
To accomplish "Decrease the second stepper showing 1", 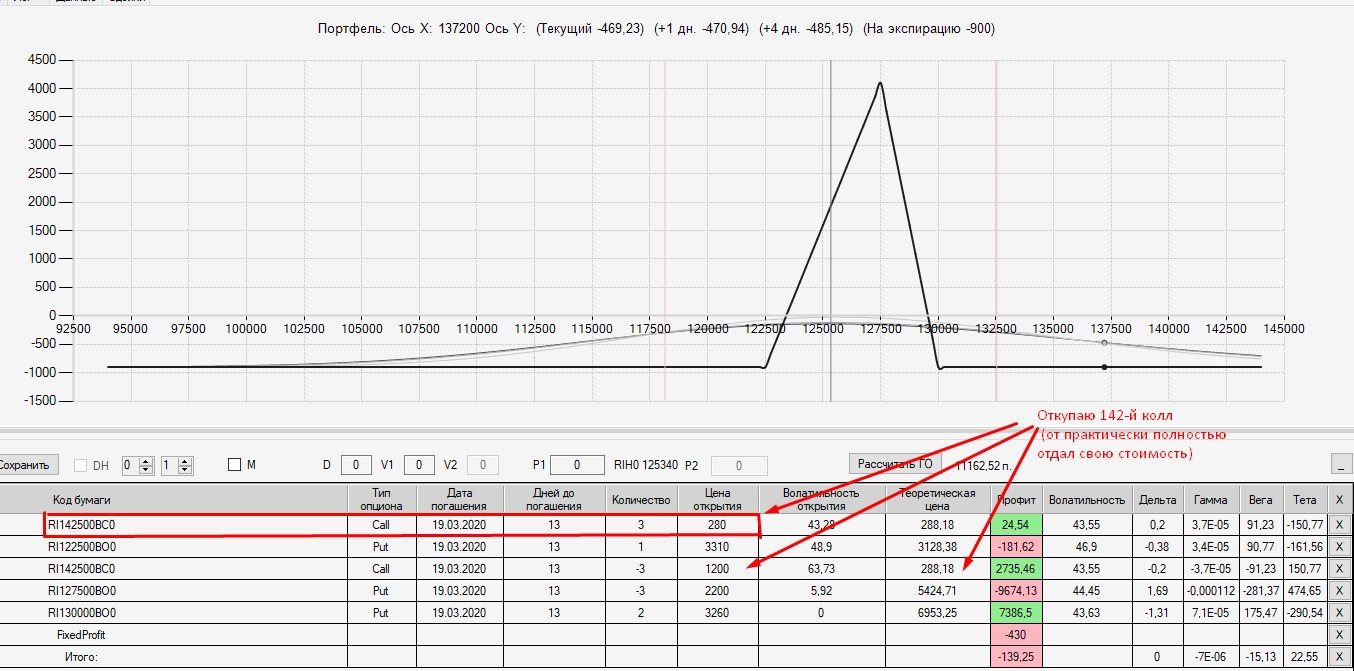I will (186, 470).
